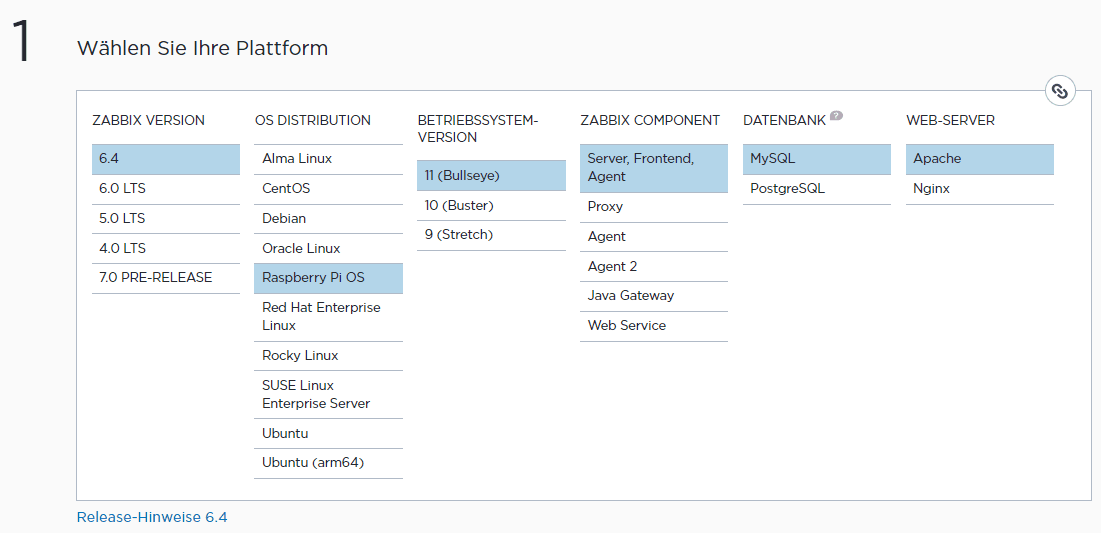Choose Agent 2 component

653,267
